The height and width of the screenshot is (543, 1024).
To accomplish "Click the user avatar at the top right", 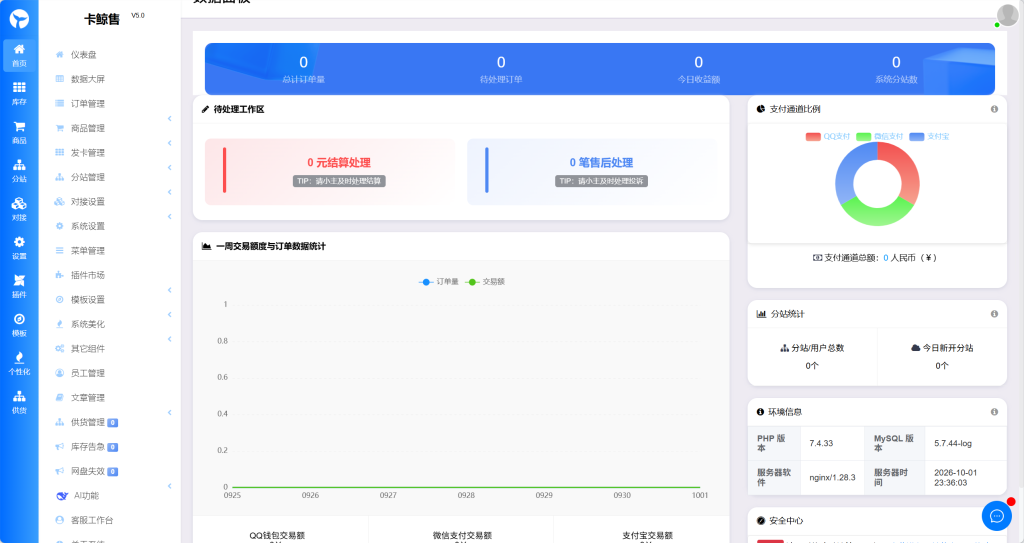I will coord(1007,14).
